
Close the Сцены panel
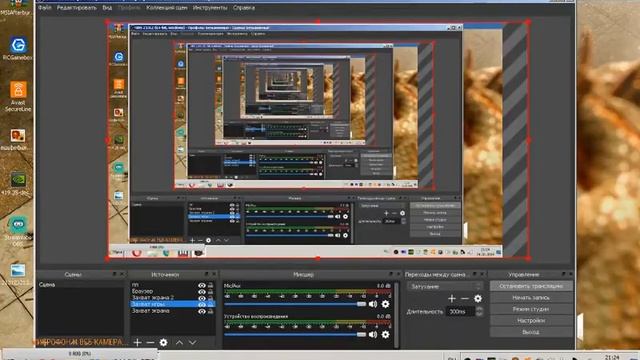(122, 274)
